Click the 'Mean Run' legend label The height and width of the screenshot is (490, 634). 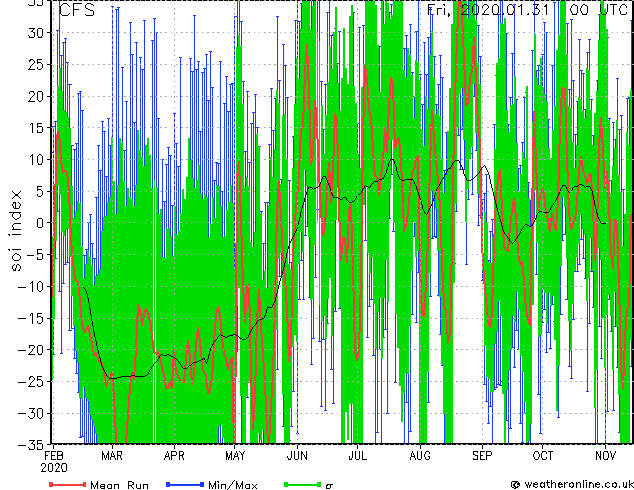click(120, 485)
